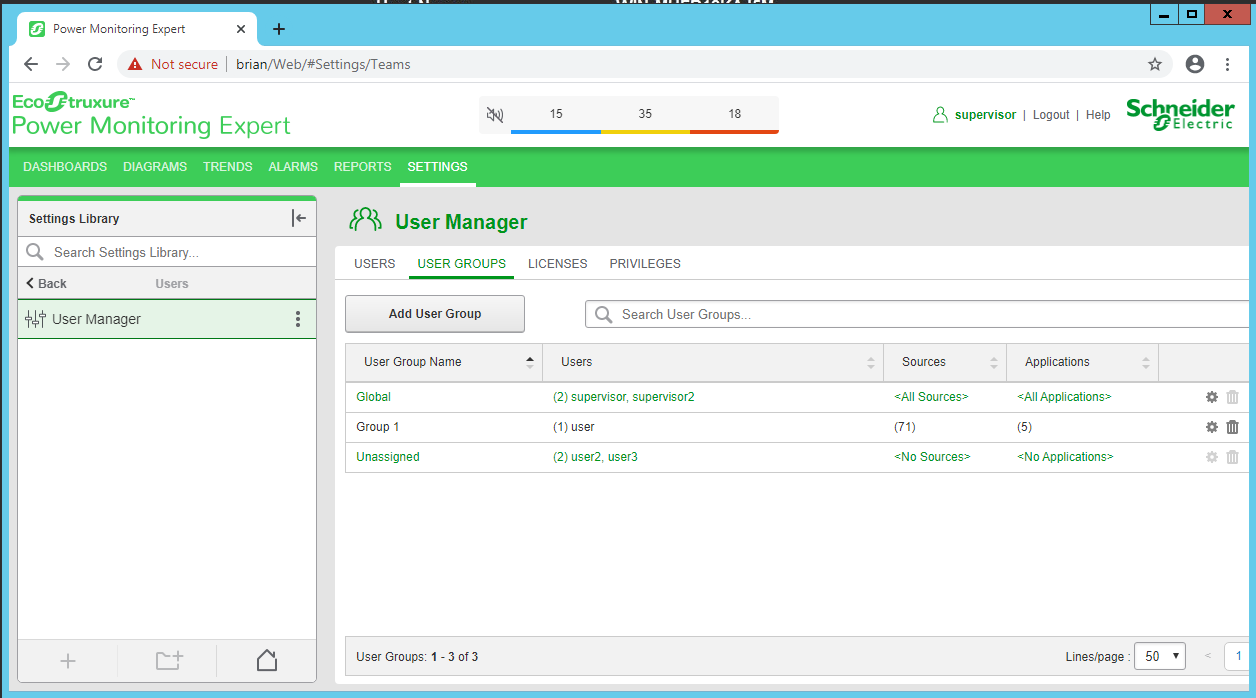Click the Search User Groups field

click(x=919, y=314)
